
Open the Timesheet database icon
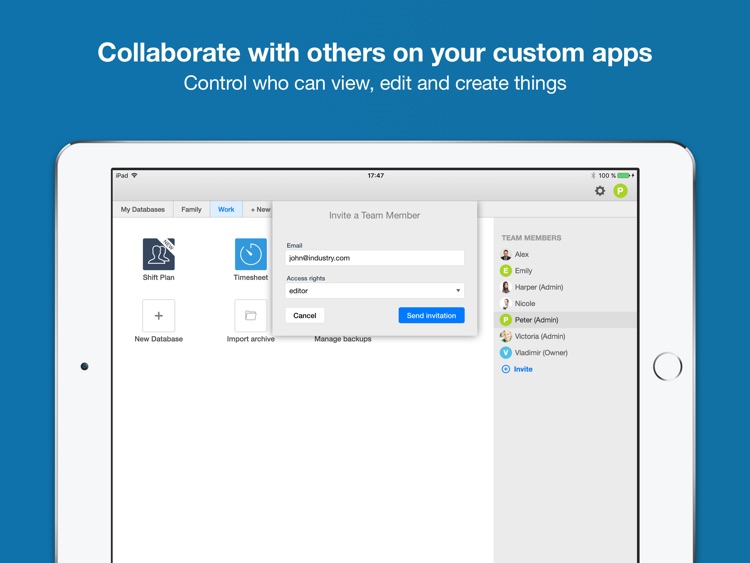point(250,254)
